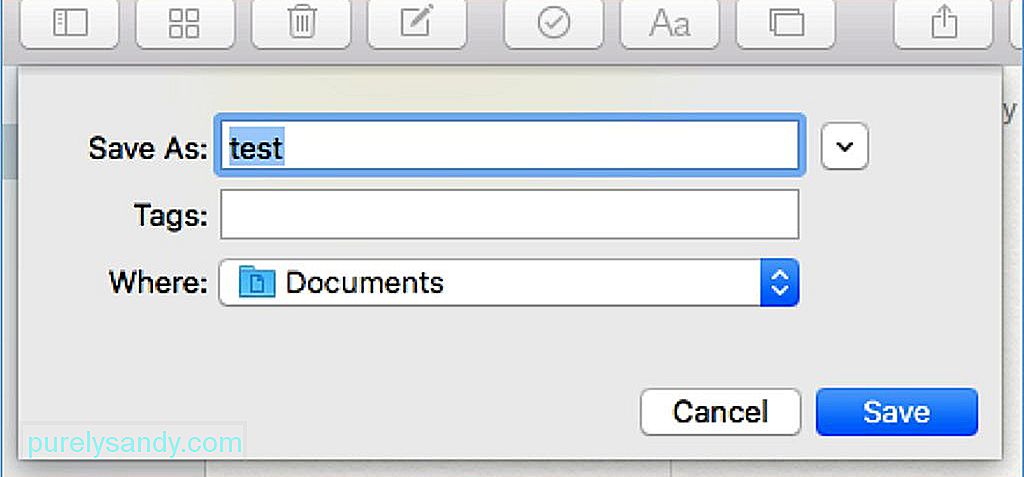Click the blue up-down arrows beside Documents
The image size is (1024, 477).
(780, 282)
